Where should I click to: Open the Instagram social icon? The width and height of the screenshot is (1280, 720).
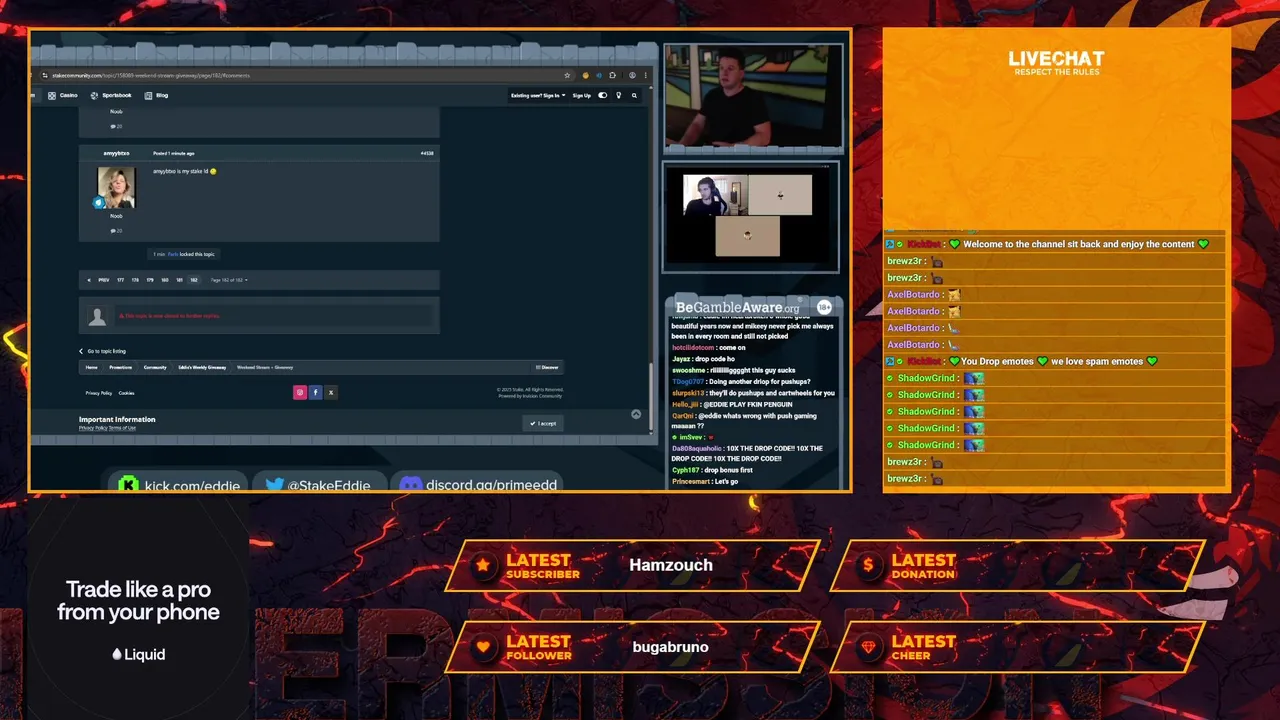pos(299,393)
